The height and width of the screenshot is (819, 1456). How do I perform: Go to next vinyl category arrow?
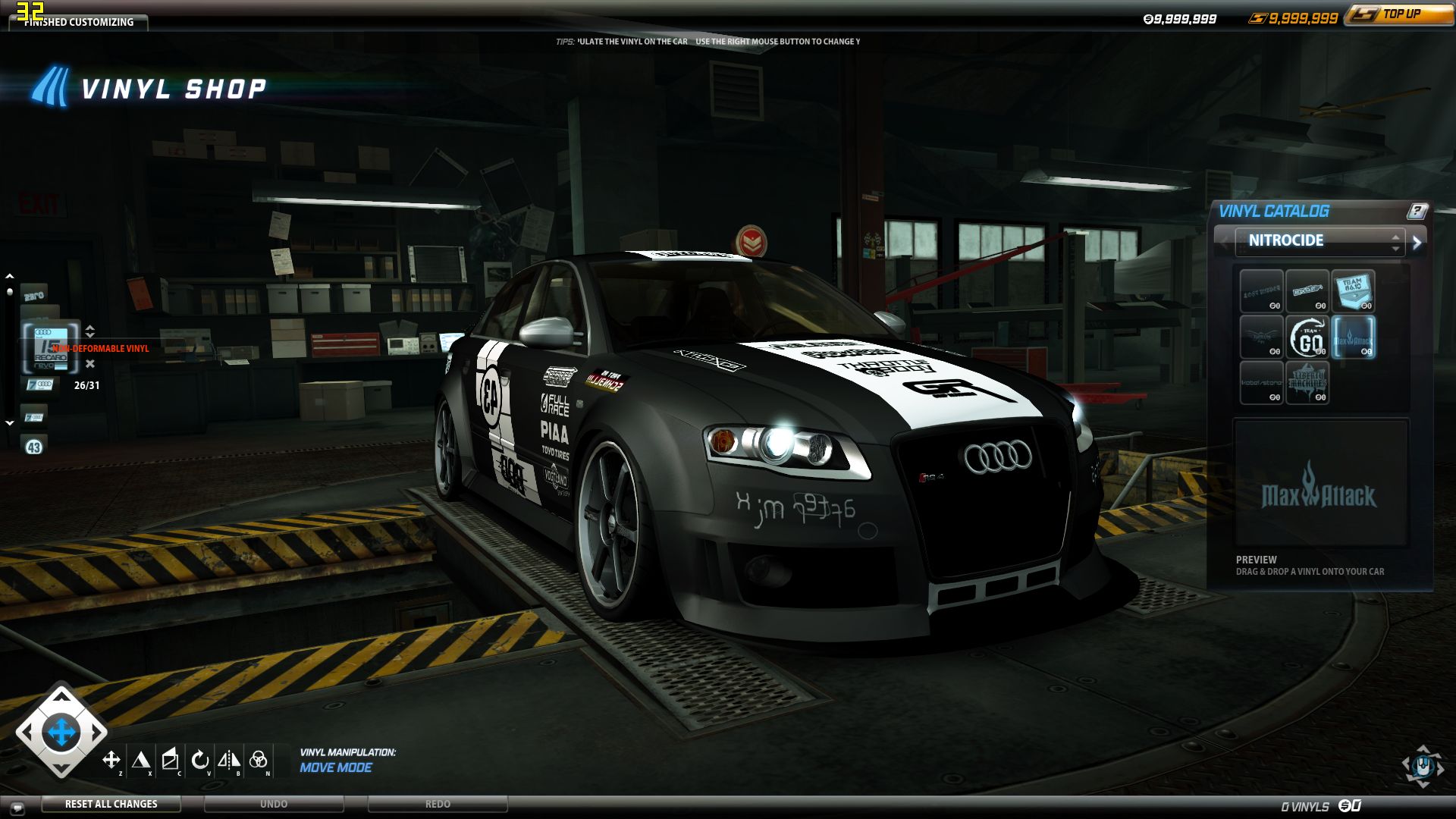pos(1417,243)
